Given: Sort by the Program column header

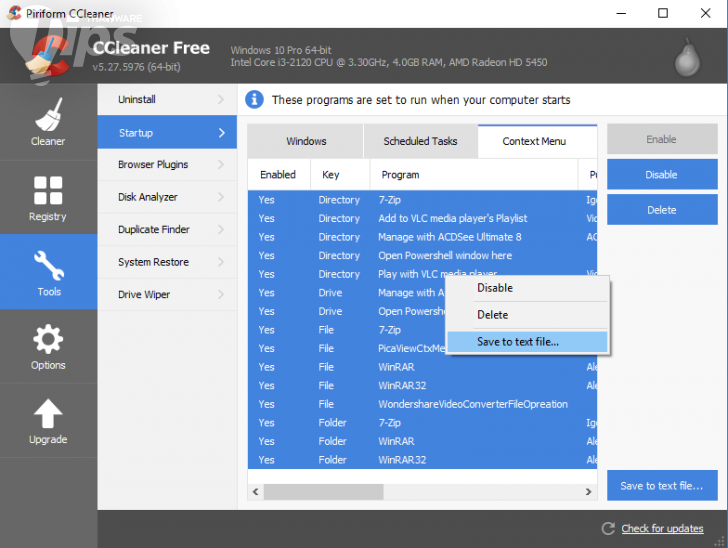Looking at the screenshot, I should click(x=474, y=175).
